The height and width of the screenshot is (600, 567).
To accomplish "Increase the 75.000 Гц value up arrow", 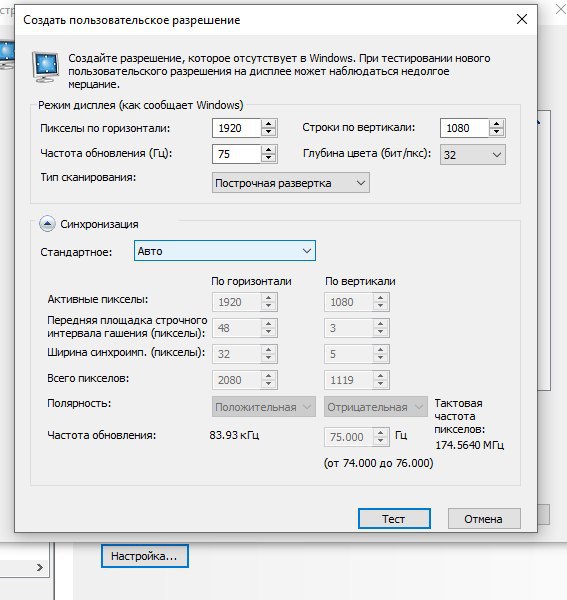I will (x=380, y=432).
